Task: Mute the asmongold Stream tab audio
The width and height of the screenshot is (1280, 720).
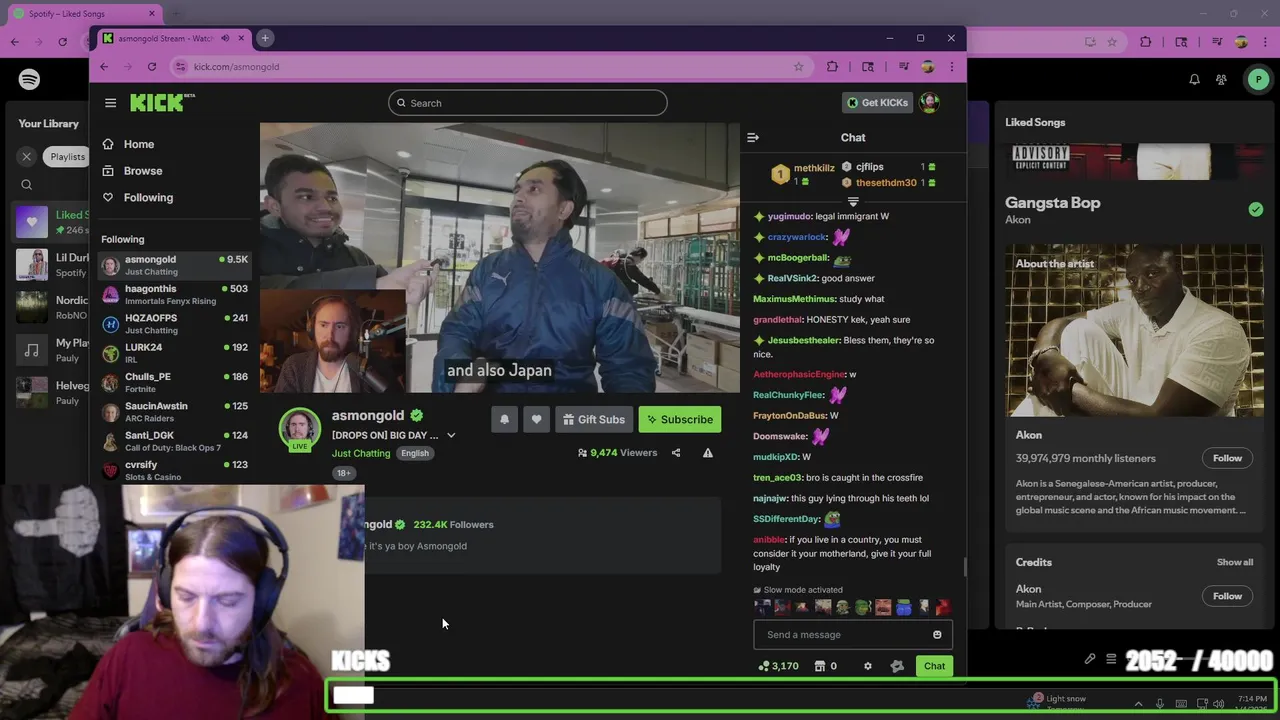Action: pyautogui.click(x=225, y=38)
